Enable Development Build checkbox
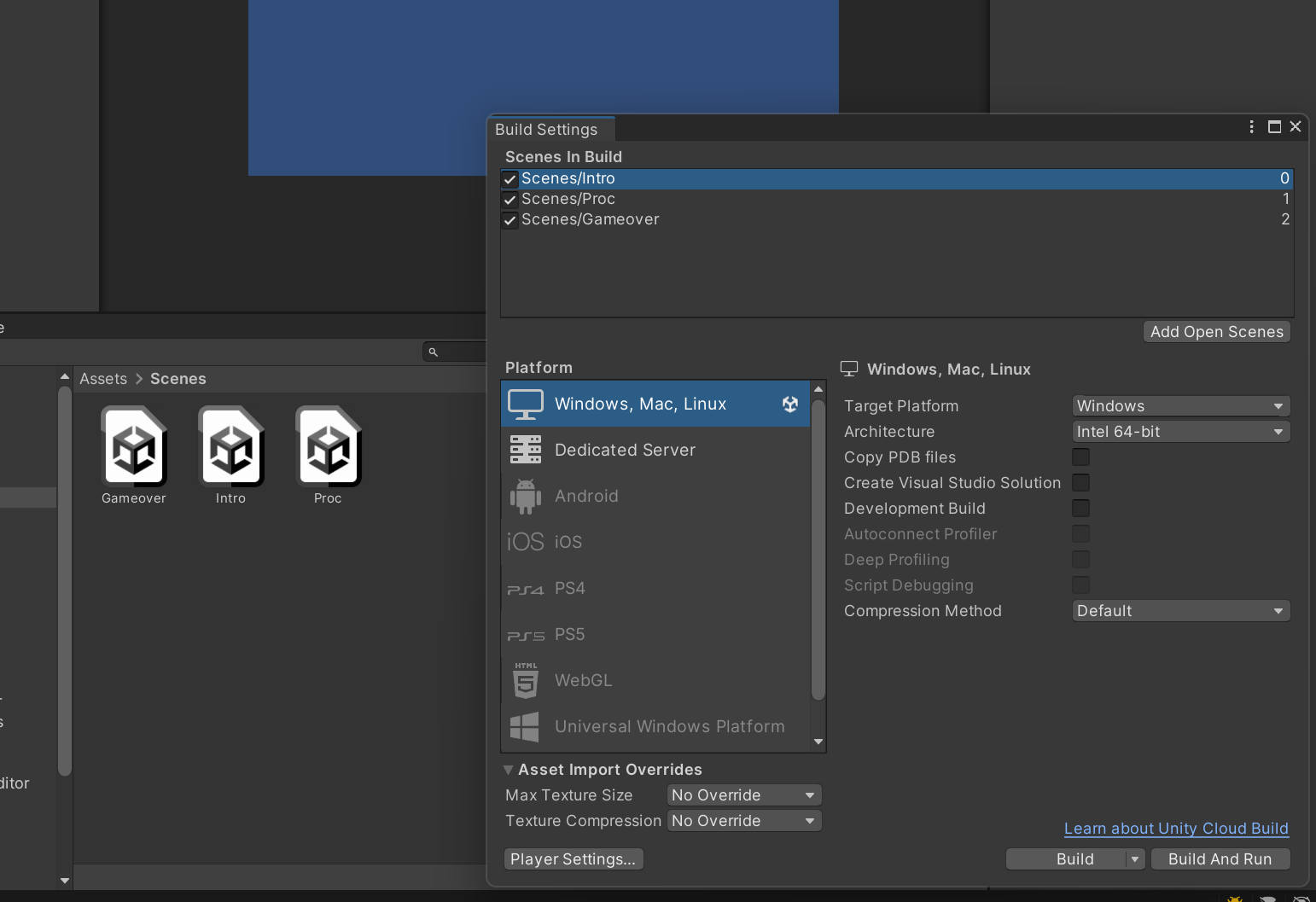Viewport: 1316px width, 902px height. click(1080, 509)
